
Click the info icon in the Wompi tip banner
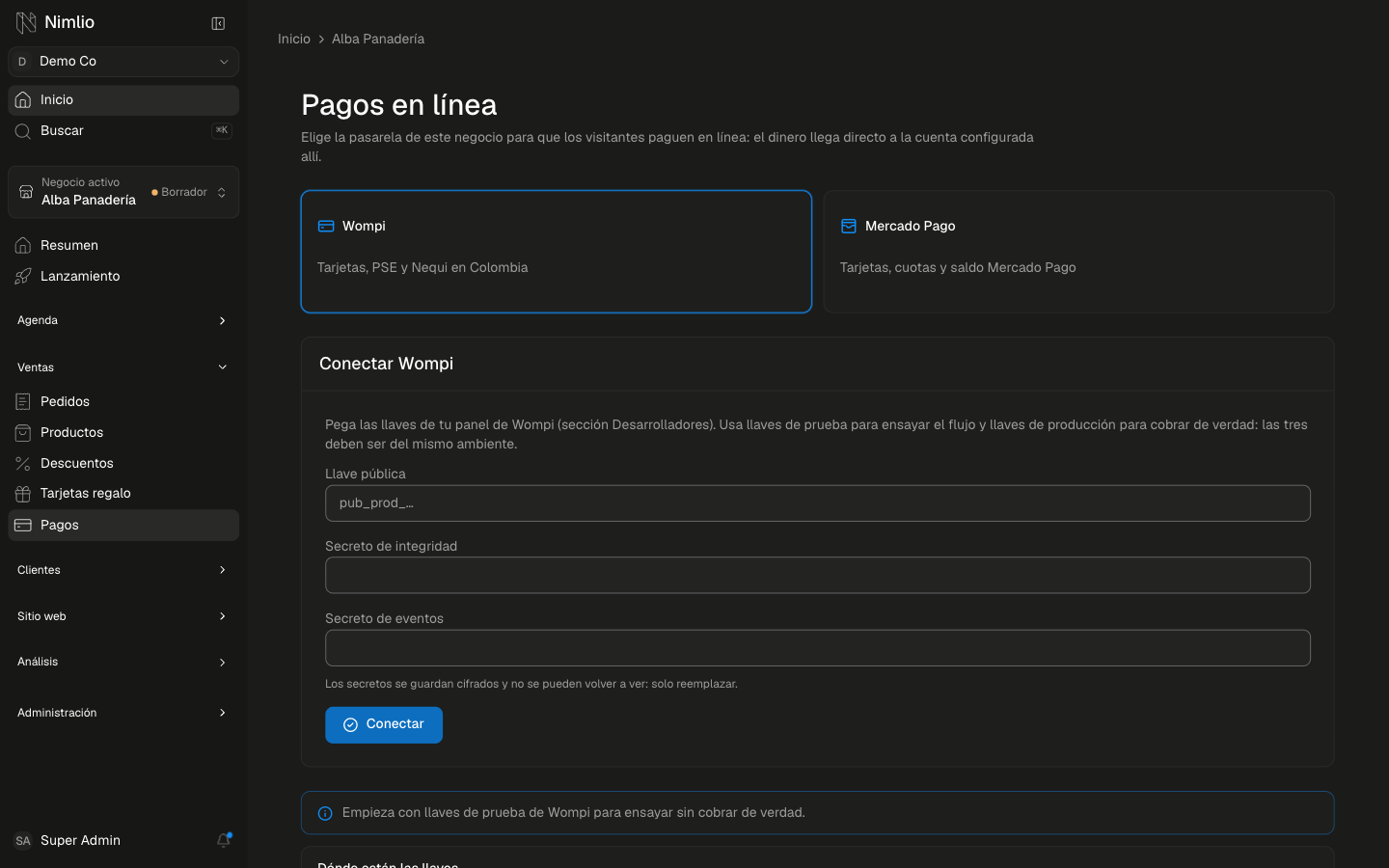pyautogui.click(x=325, y=814)
